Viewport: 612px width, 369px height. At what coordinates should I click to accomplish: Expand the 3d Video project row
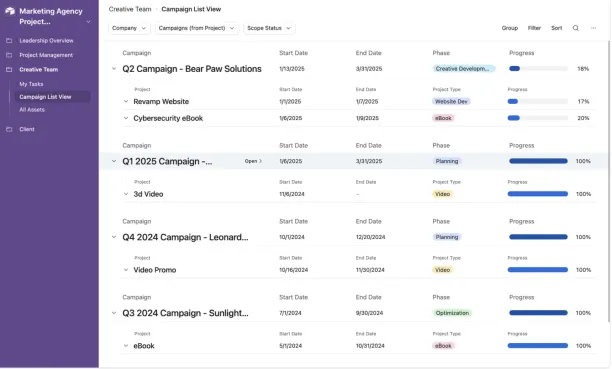click(126, 194)
